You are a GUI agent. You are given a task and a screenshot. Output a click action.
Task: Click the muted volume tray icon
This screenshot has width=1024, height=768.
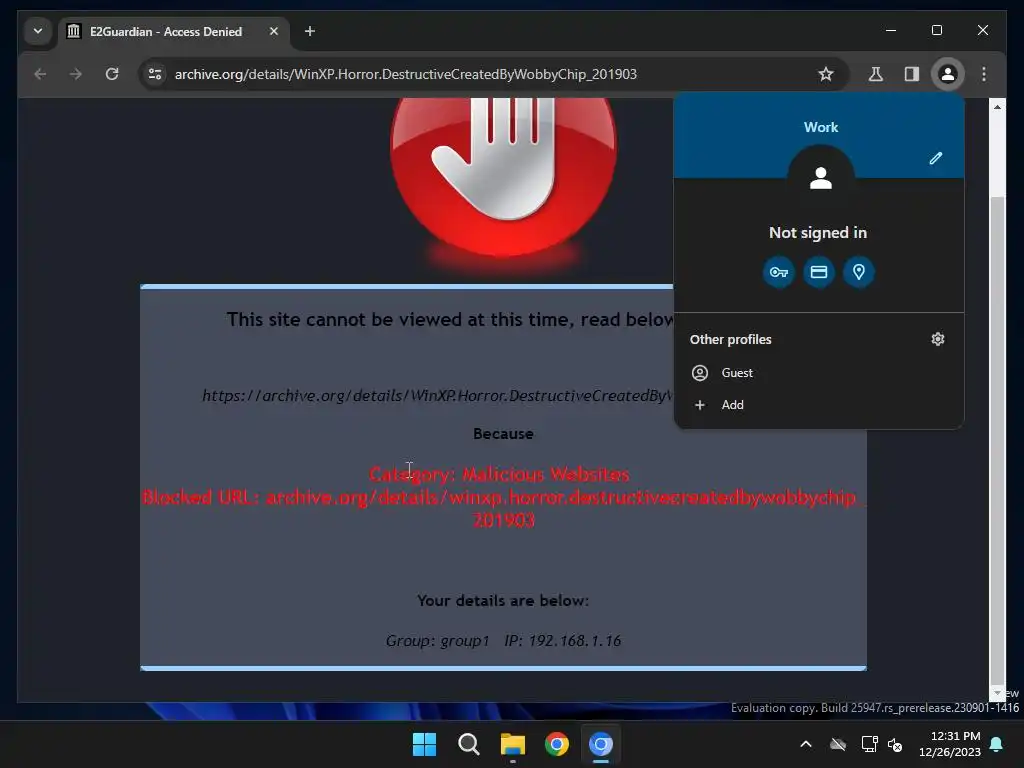[x=895, y=744]
